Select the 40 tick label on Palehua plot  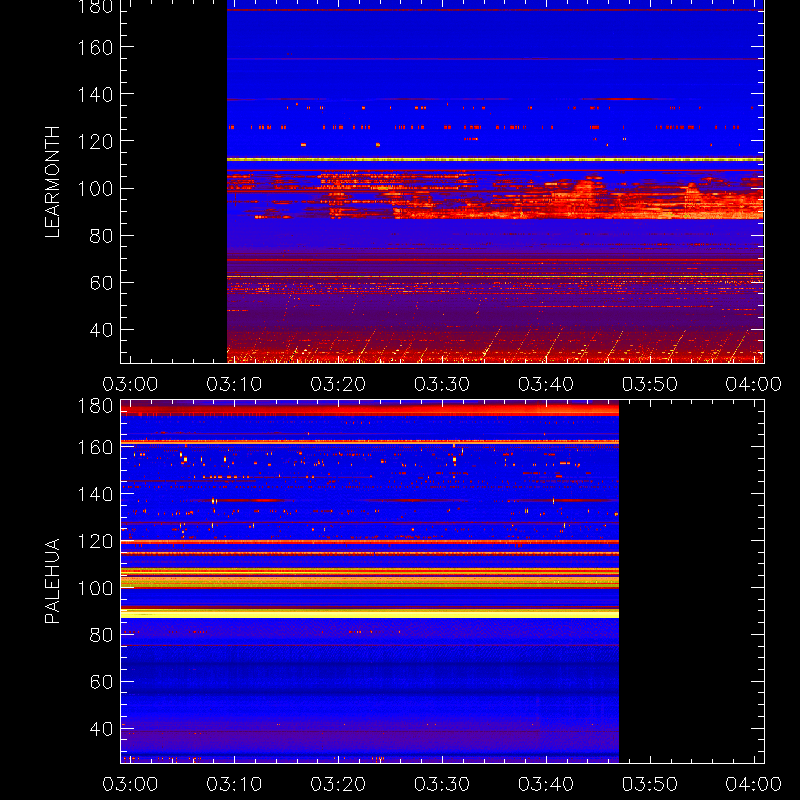pyautogui.click(x=101, y=729)
